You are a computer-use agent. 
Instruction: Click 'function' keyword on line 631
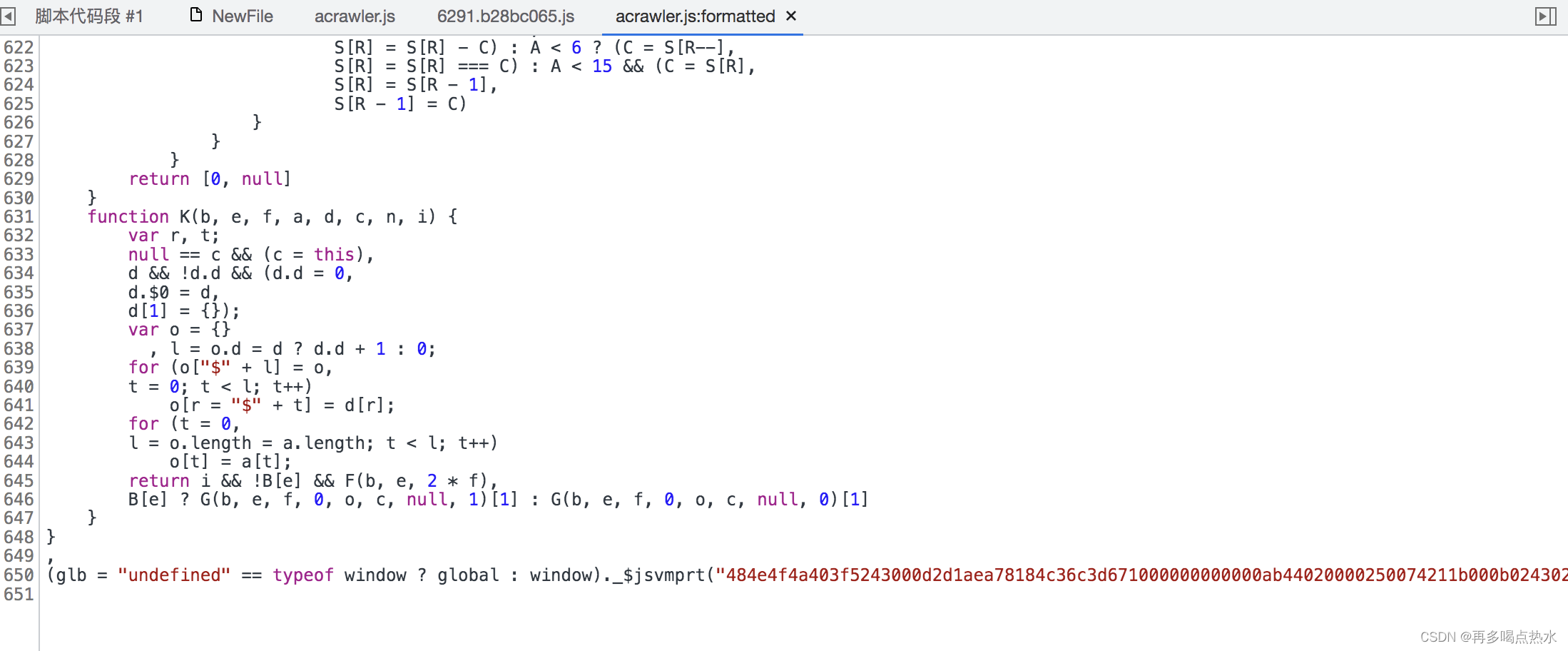pyautogui.click(x=128, y=216)
